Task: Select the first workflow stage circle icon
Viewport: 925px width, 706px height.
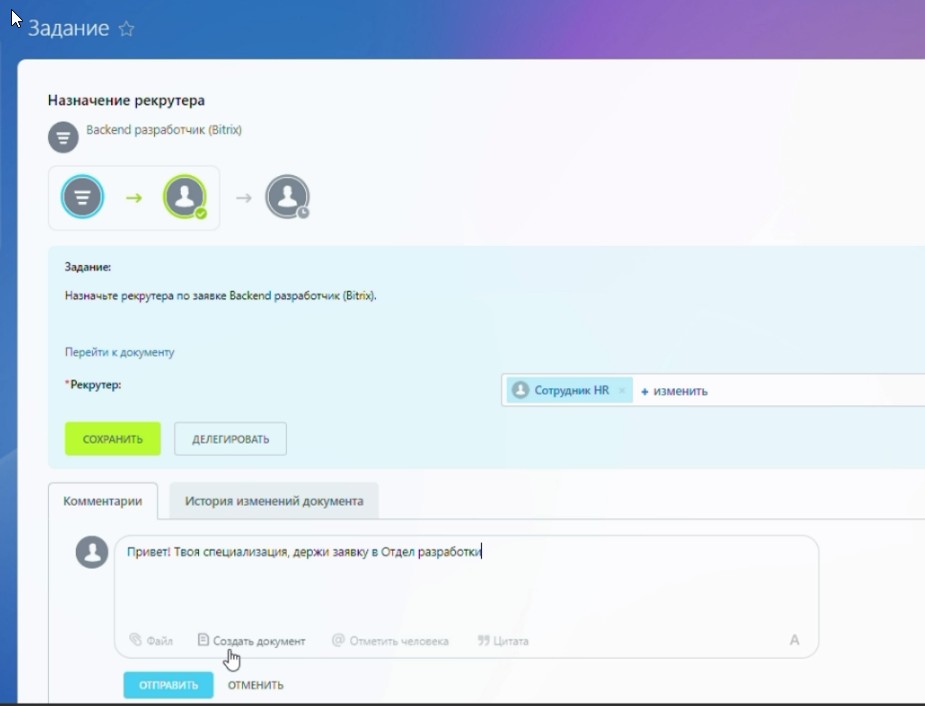Action: (83, 196)
